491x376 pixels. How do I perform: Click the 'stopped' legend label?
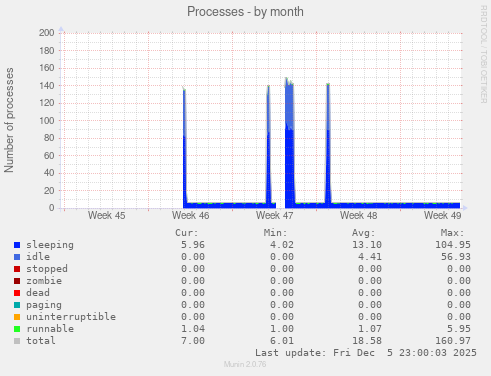coord(47,269)
